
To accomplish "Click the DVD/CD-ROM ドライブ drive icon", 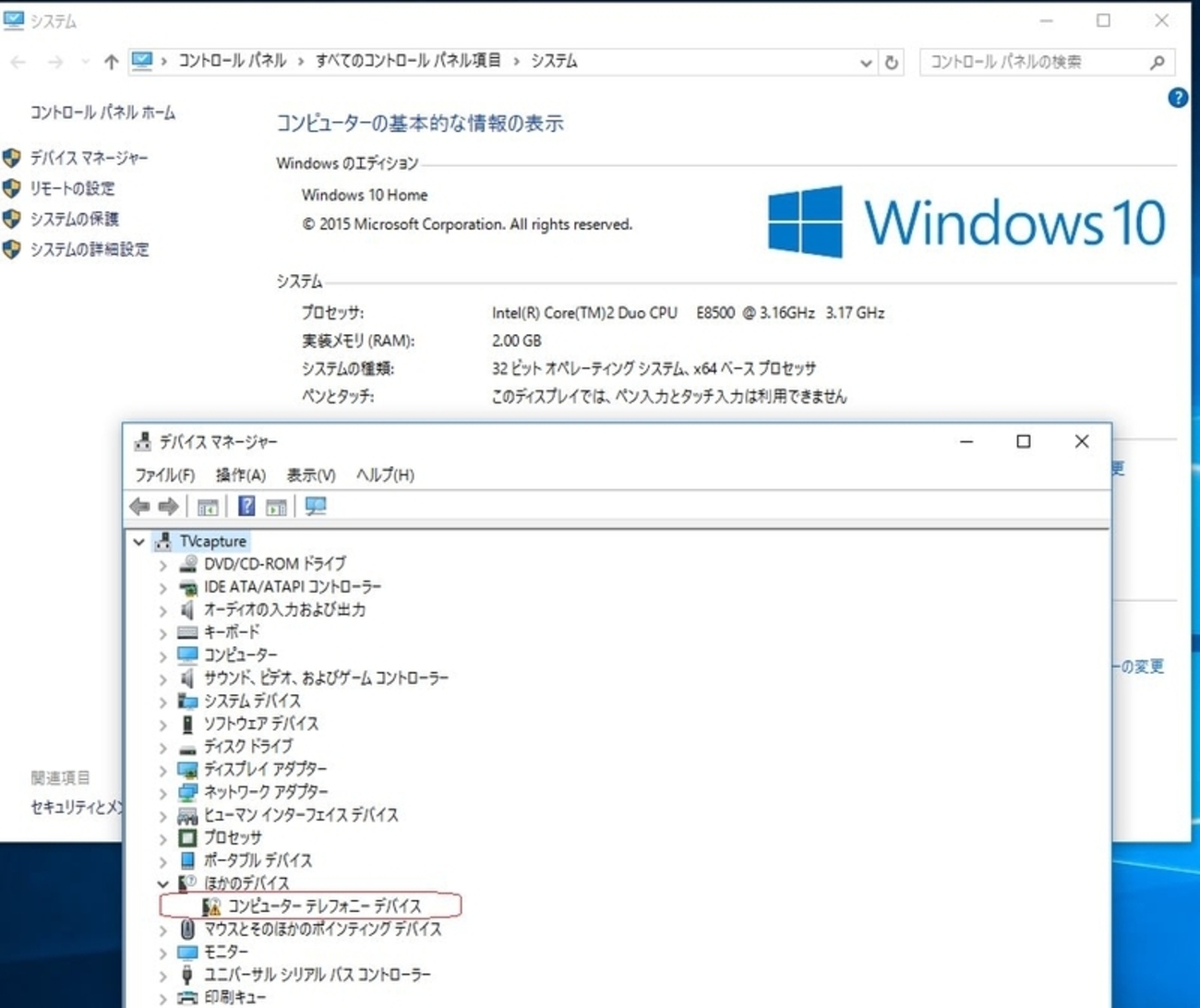I will click(187, 563).
